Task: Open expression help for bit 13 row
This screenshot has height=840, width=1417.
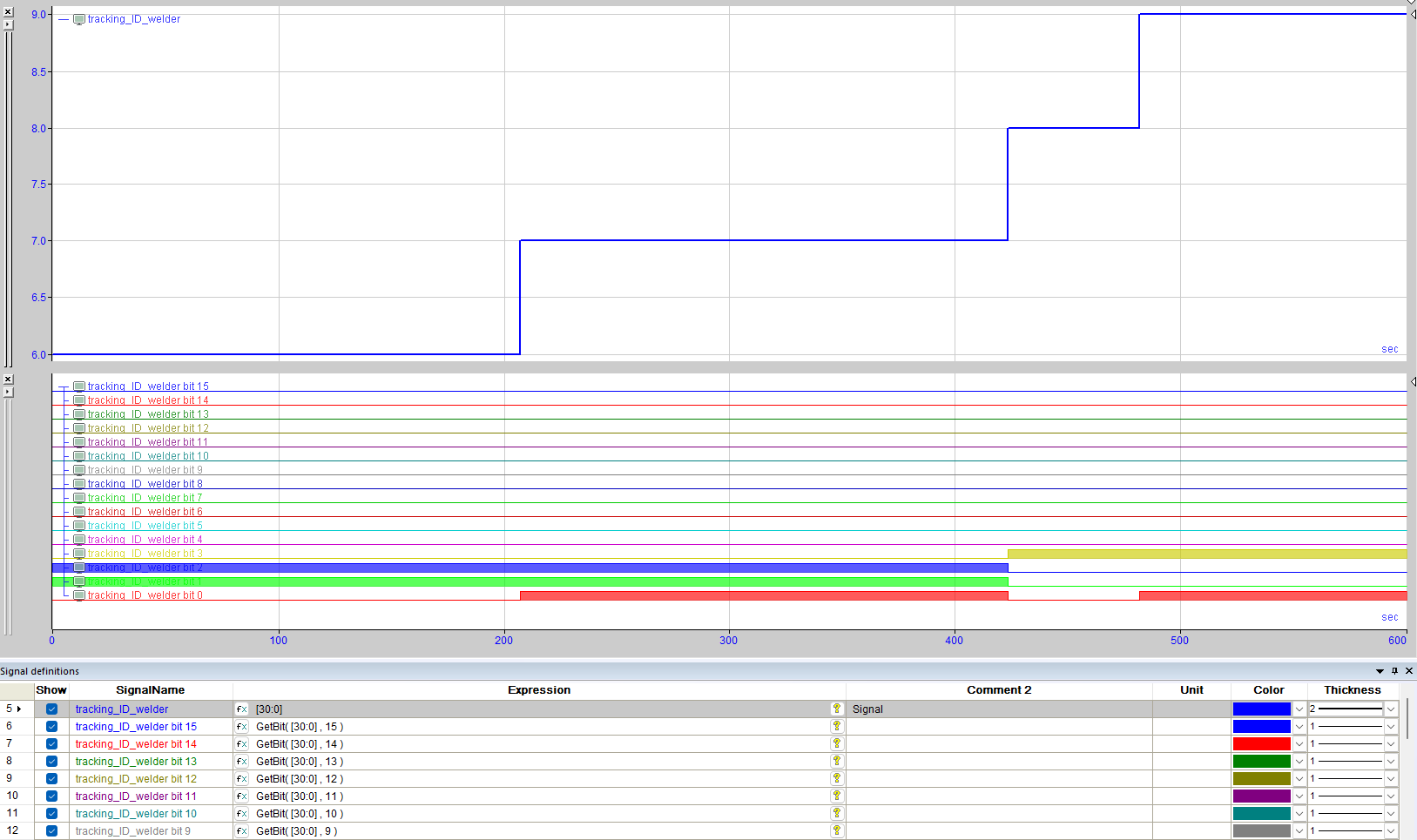Action: pos(837,762)
